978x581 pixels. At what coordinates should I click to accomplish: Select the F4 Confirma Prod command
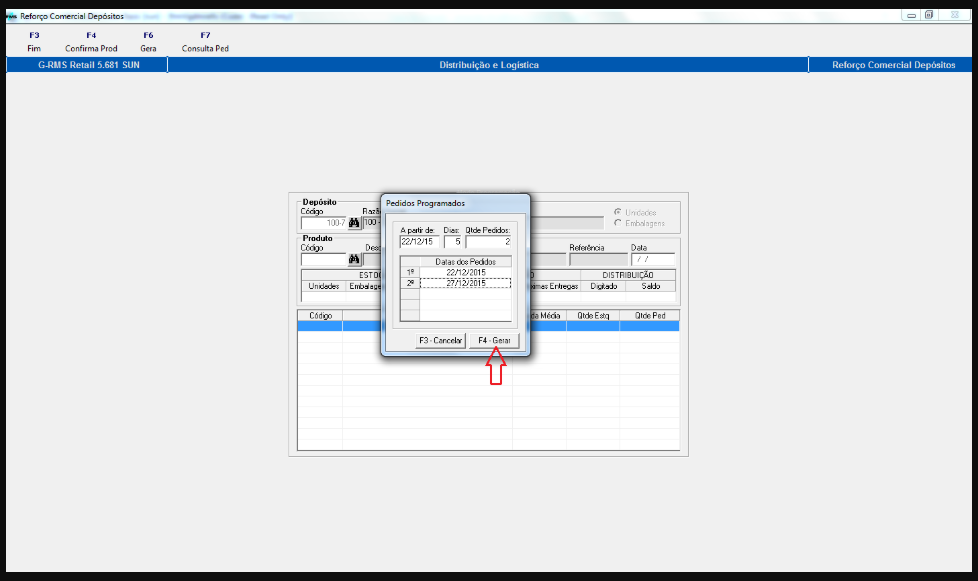click(91, 42)
